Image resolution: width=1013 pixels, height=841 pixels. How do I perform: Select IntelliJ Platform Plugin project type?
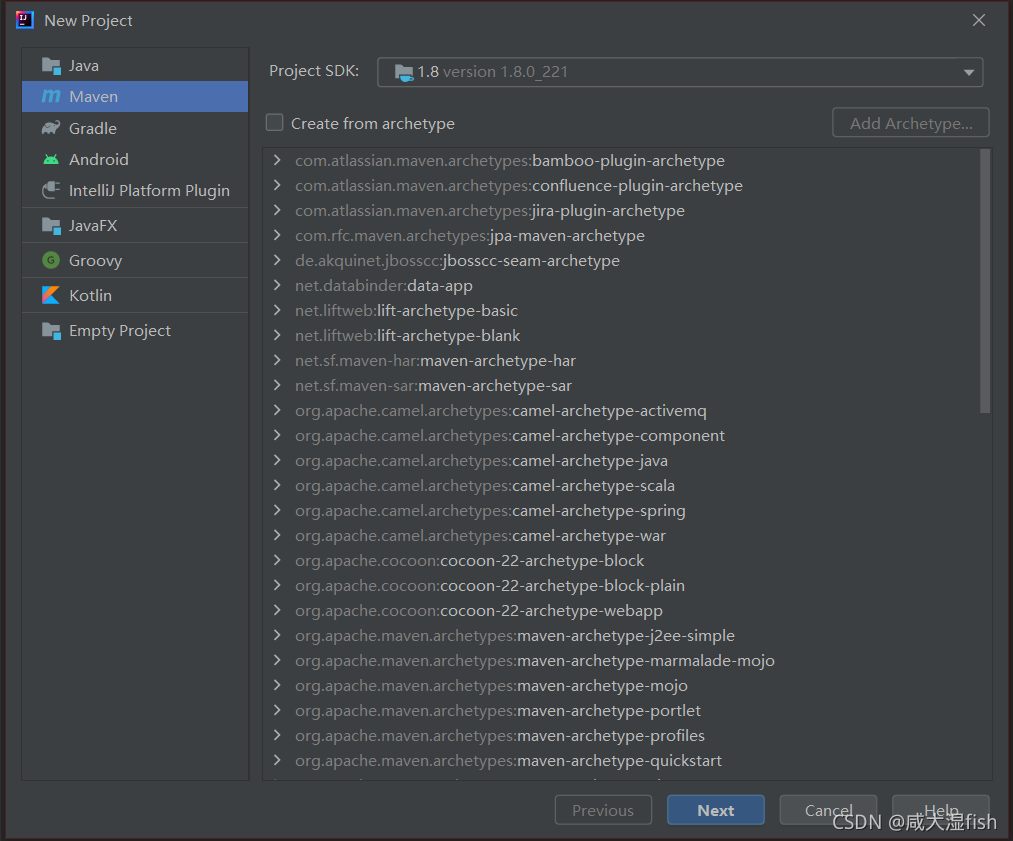coord(135,190)
